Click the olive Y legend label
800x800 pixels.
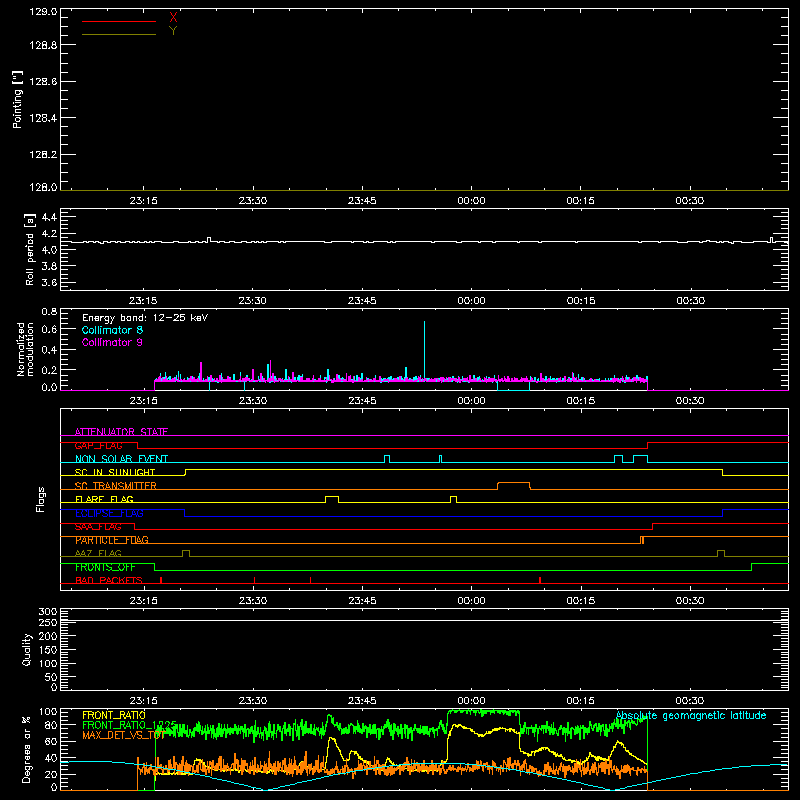coord(173,31)
